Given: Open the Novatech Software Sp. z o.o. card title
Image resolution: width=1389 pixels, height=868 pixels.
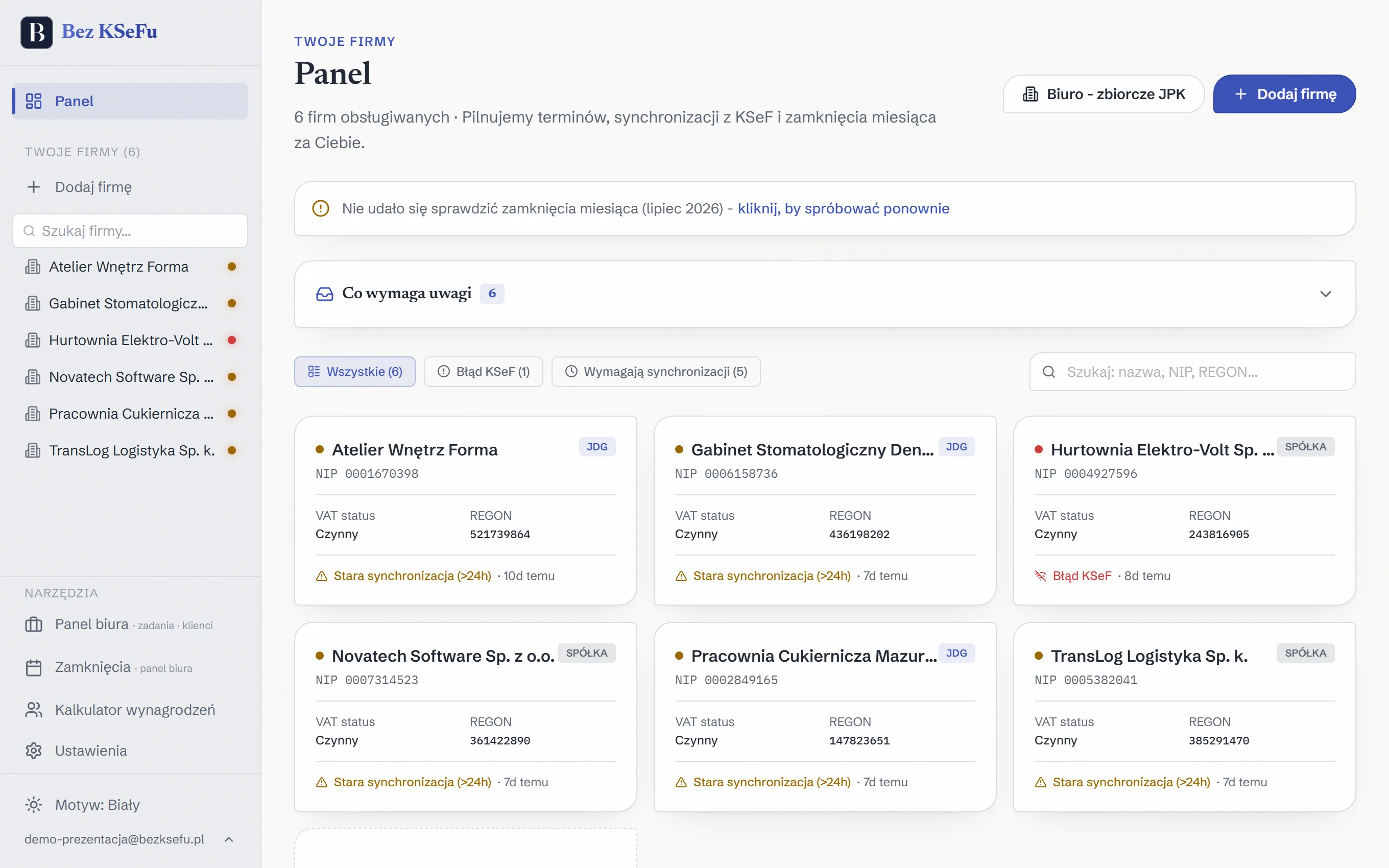Looking at the screenshot, I should click(443, 656).
